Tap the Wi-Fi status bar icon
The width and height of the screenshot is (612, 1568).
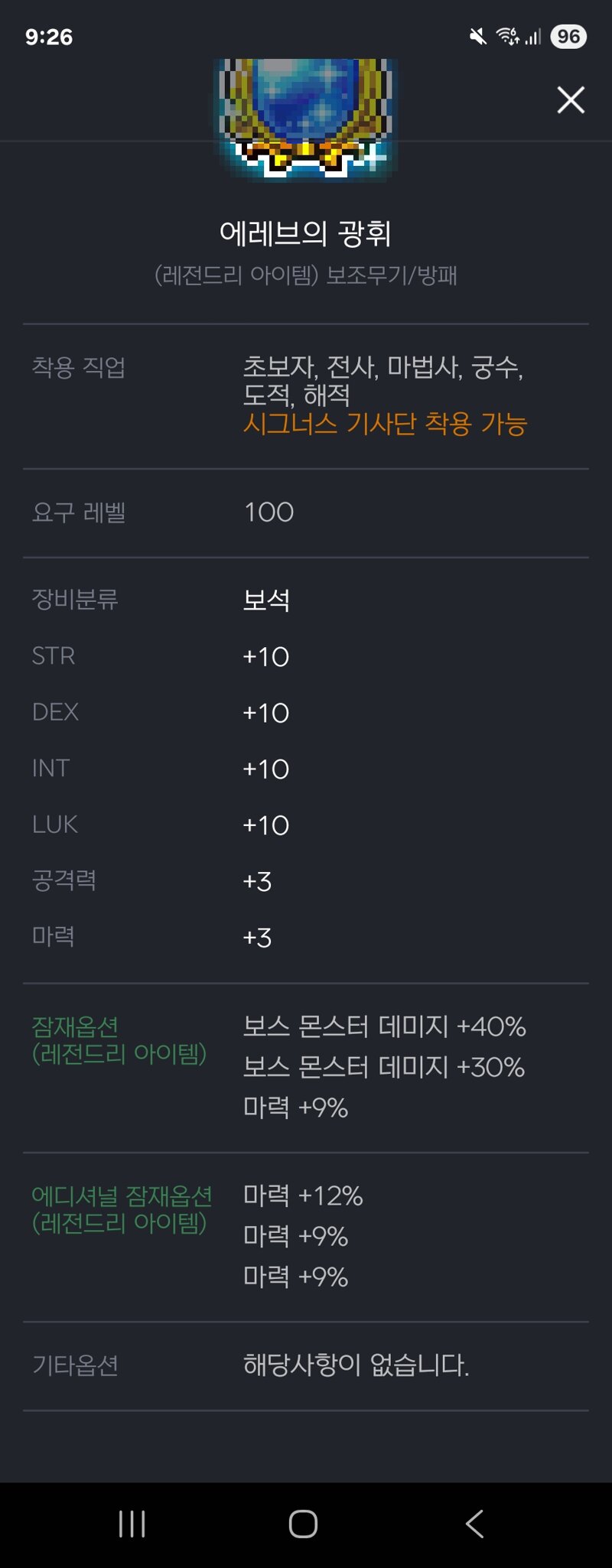tap(507, 36)
